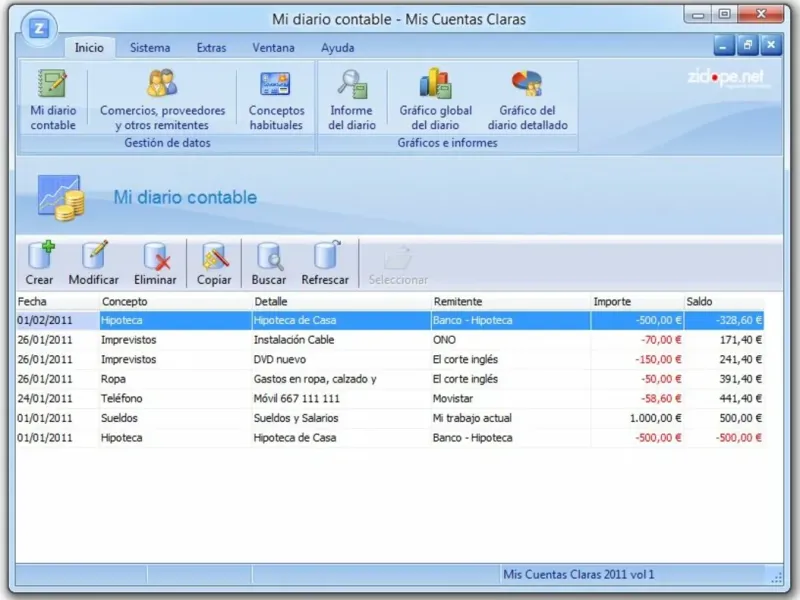Viewport: 800px width, 600px height.
Task: Switch to the Sistema tab
Action: [x=150, y=48]
